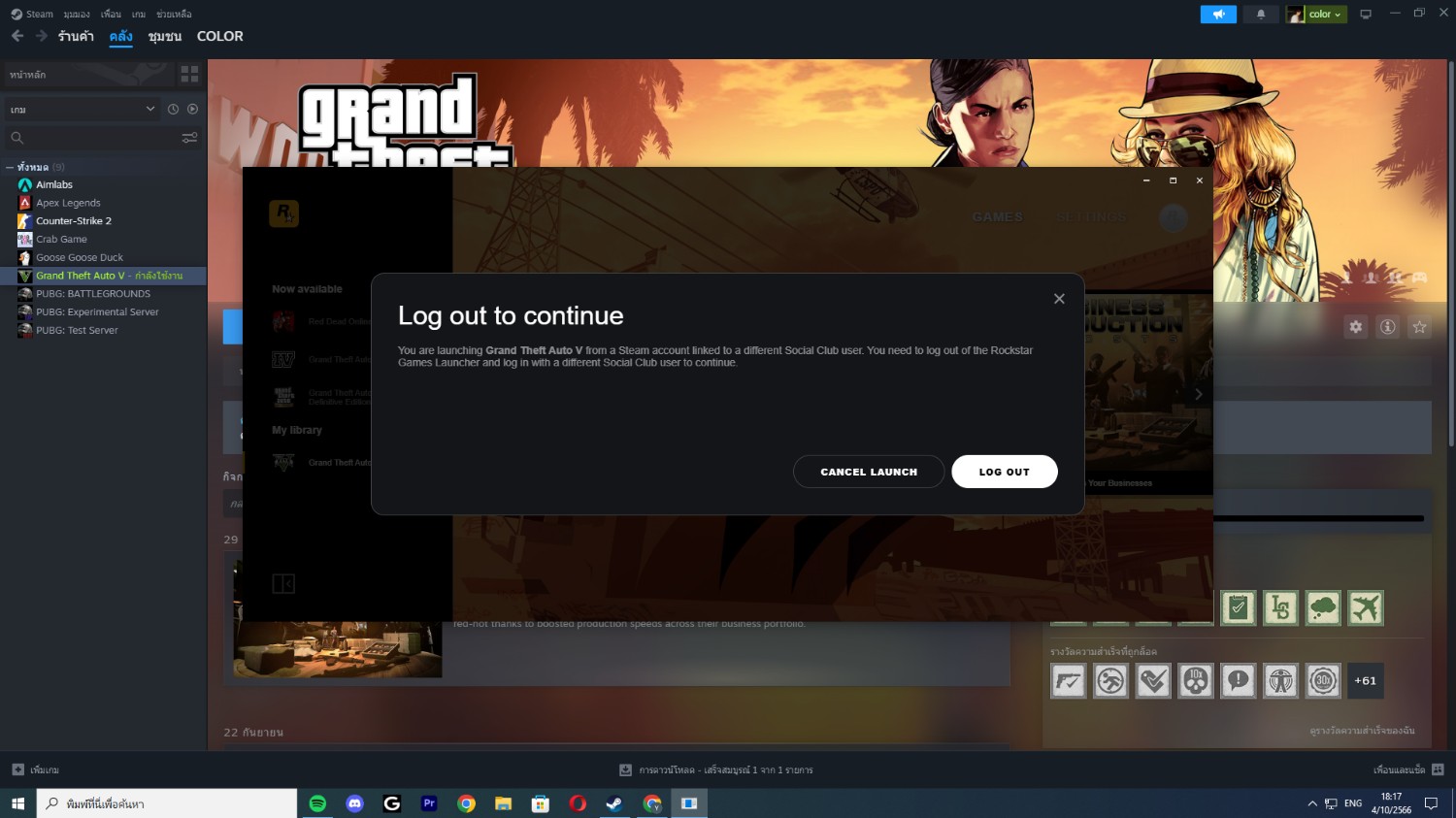This screenshot has height=818, width=1456.
Task: Switch to the Library (คลัง) tab
Action: pos(121,36)
